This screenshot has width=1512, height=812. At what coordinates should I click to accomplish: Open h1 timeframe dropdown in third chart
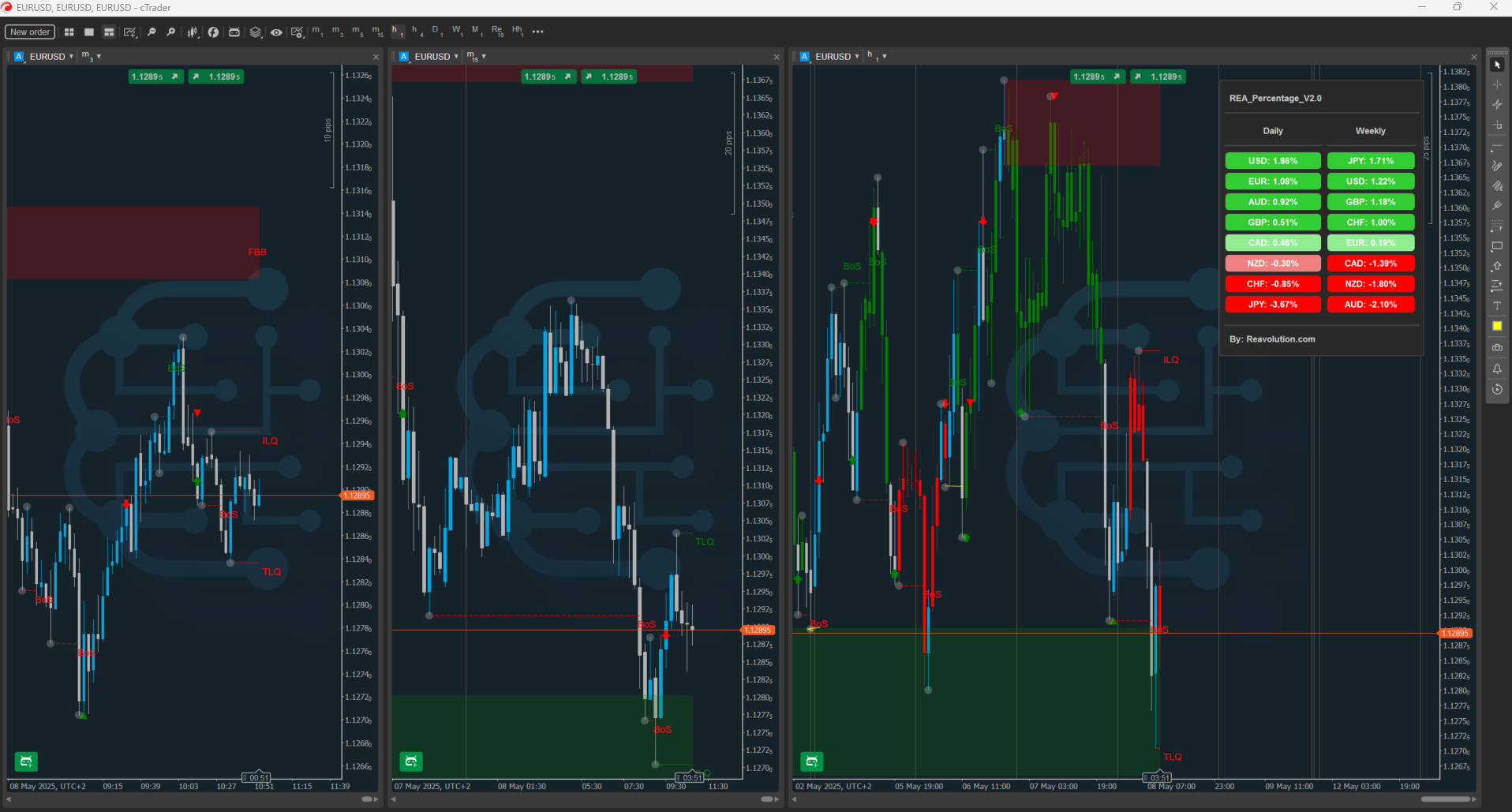877,57
